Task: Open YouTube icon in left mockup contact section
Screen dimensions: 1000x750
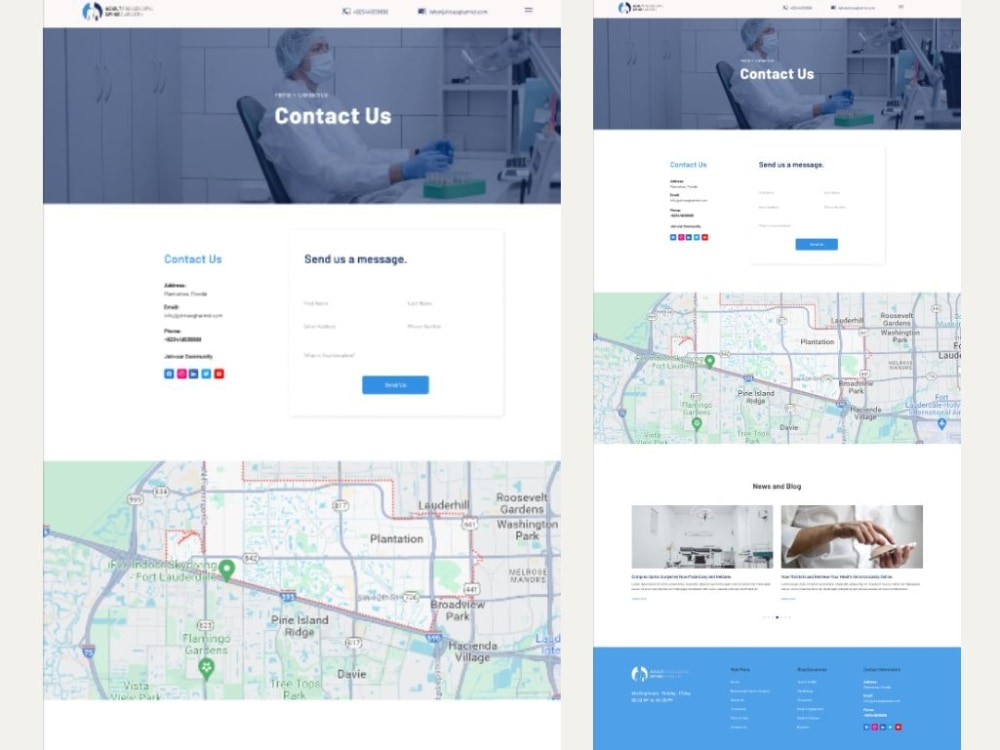Action: tap(219, 374)
